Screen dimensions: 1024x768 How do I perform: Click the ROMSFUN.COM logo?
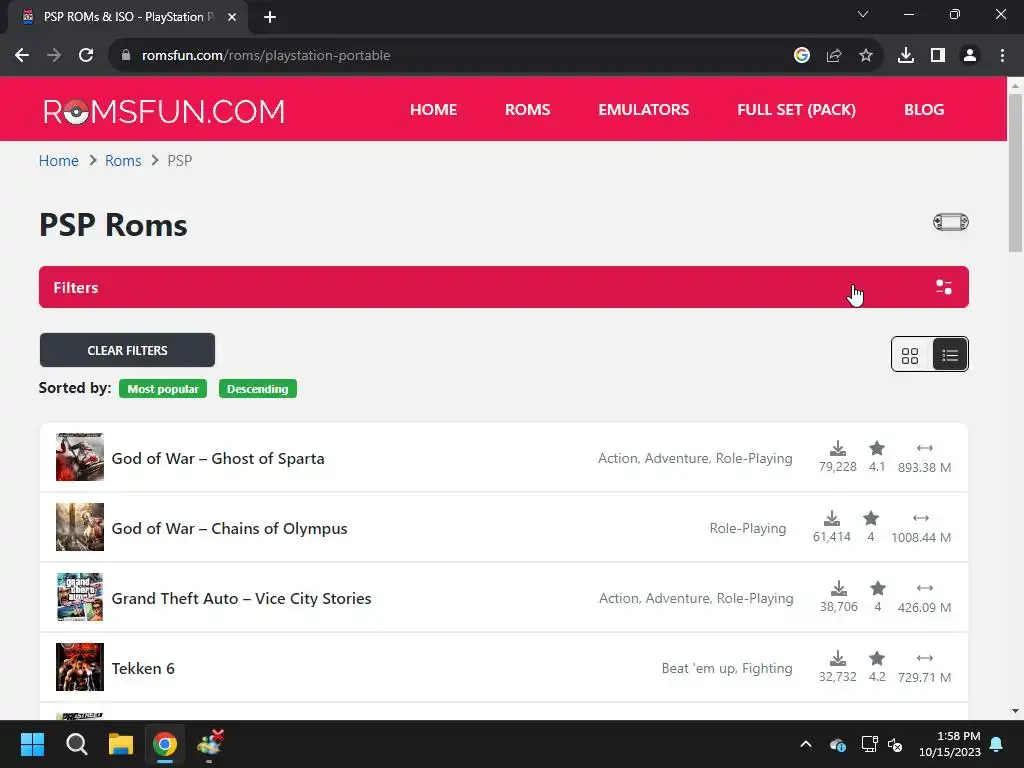(164, 112)
